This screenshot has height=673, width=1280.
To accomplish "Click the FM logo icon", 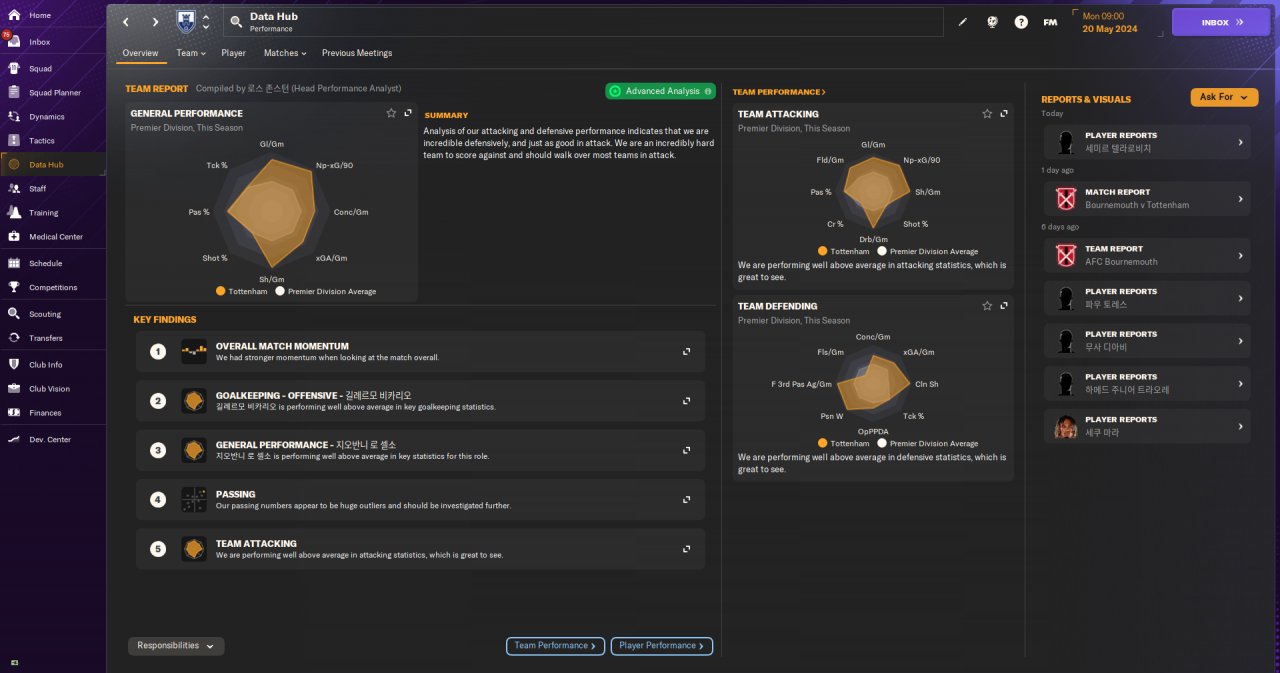I will click(1050, 22).
